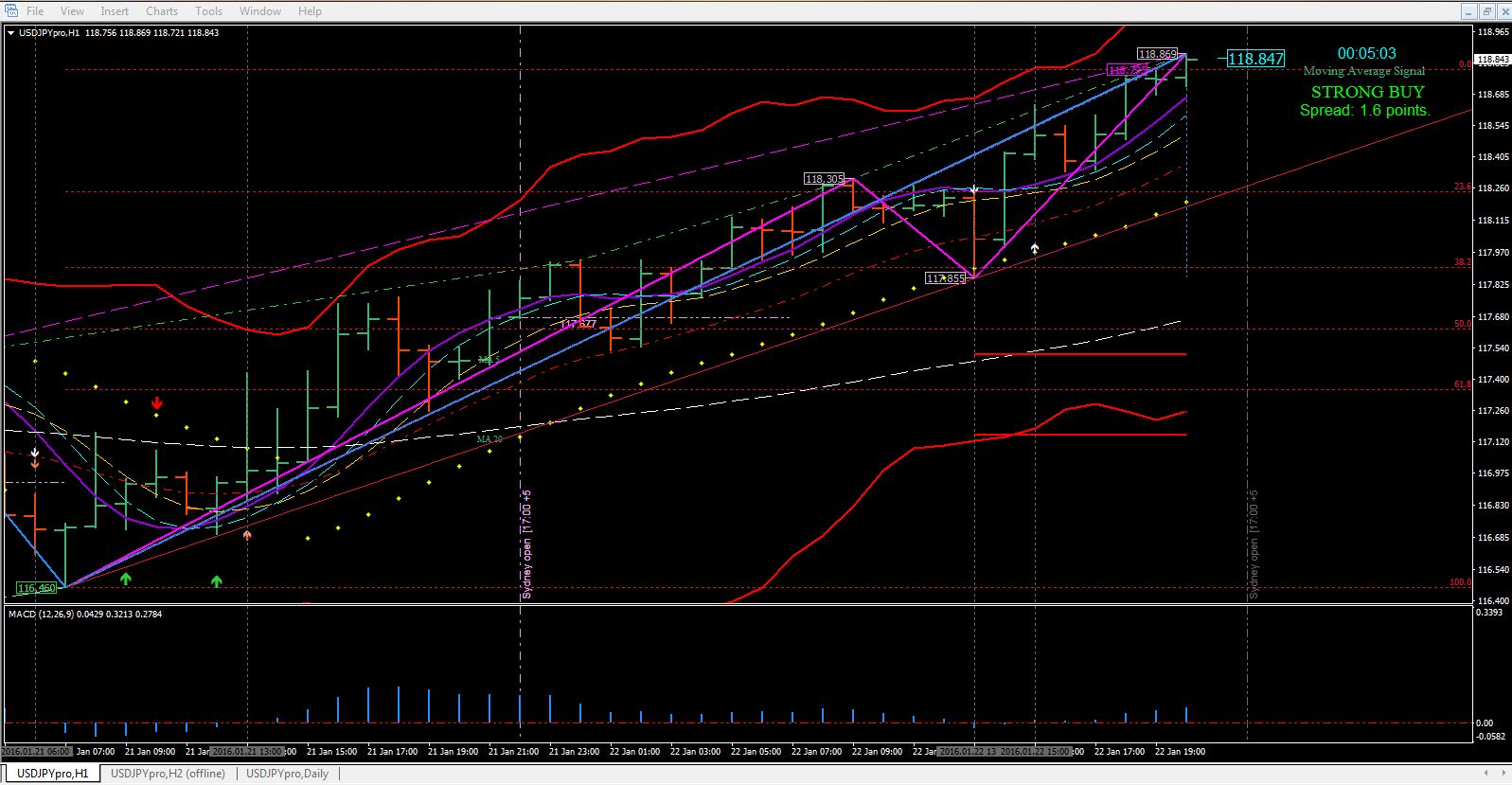1512x785 pixels.
Task: Switch to USDJPYpro,H1 chart tab
Action: pos(53,774)
